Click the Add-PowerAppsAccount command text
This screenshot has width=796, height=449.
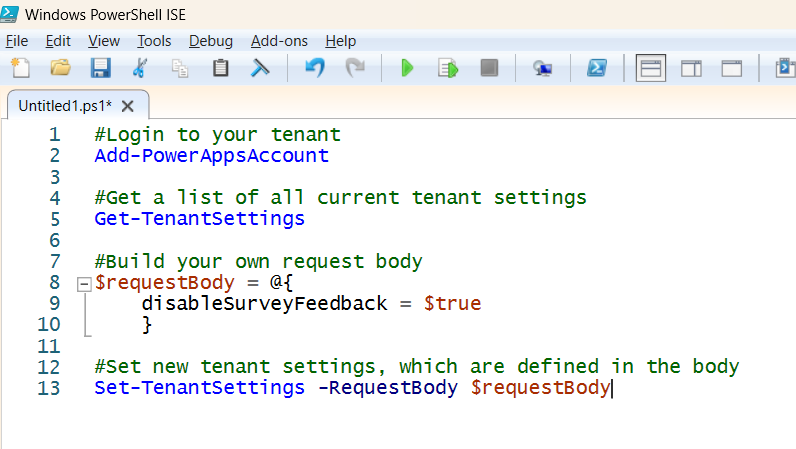[212, 155]
